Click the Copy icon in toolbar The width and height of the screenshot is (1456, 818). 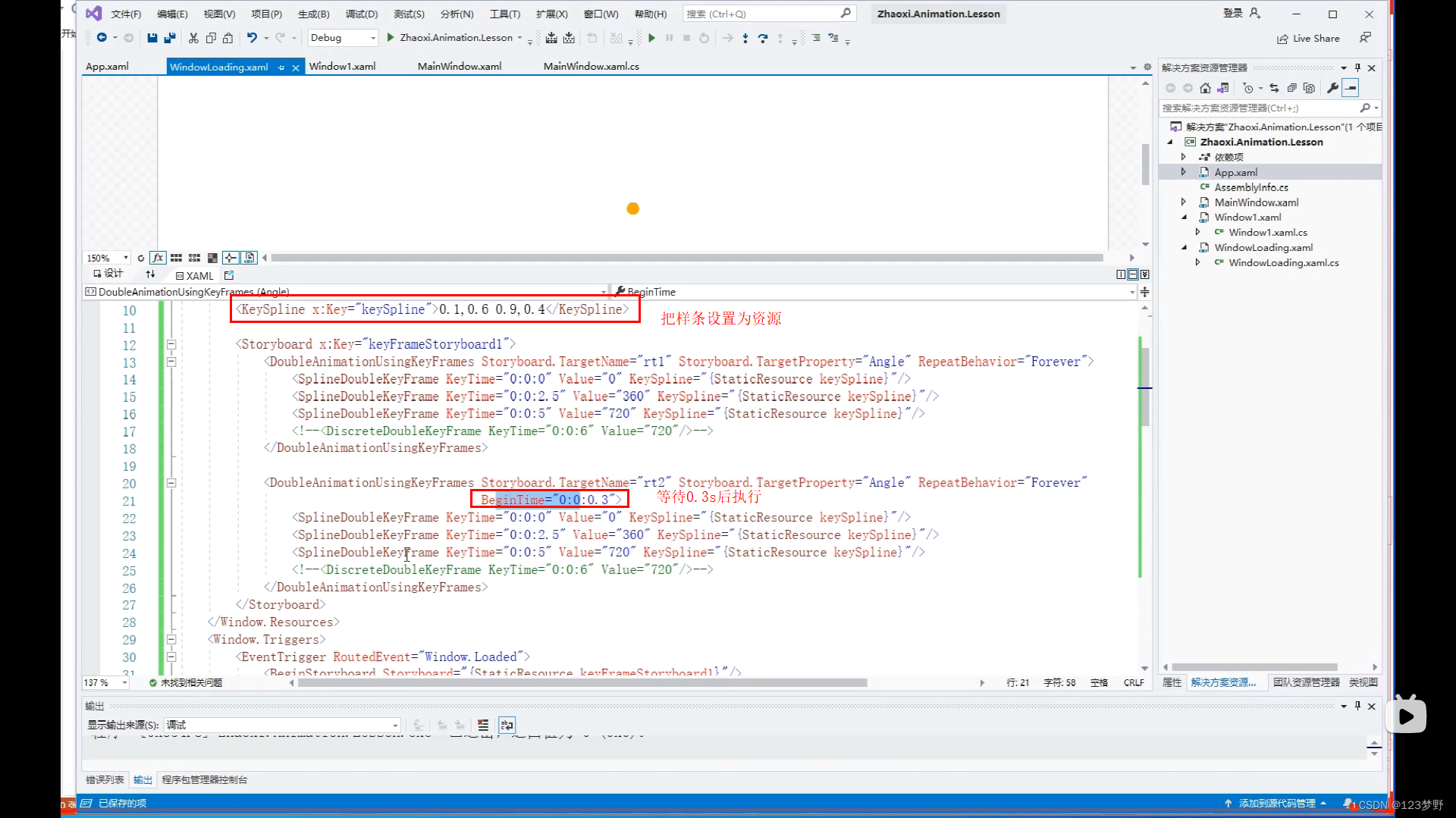211,38
